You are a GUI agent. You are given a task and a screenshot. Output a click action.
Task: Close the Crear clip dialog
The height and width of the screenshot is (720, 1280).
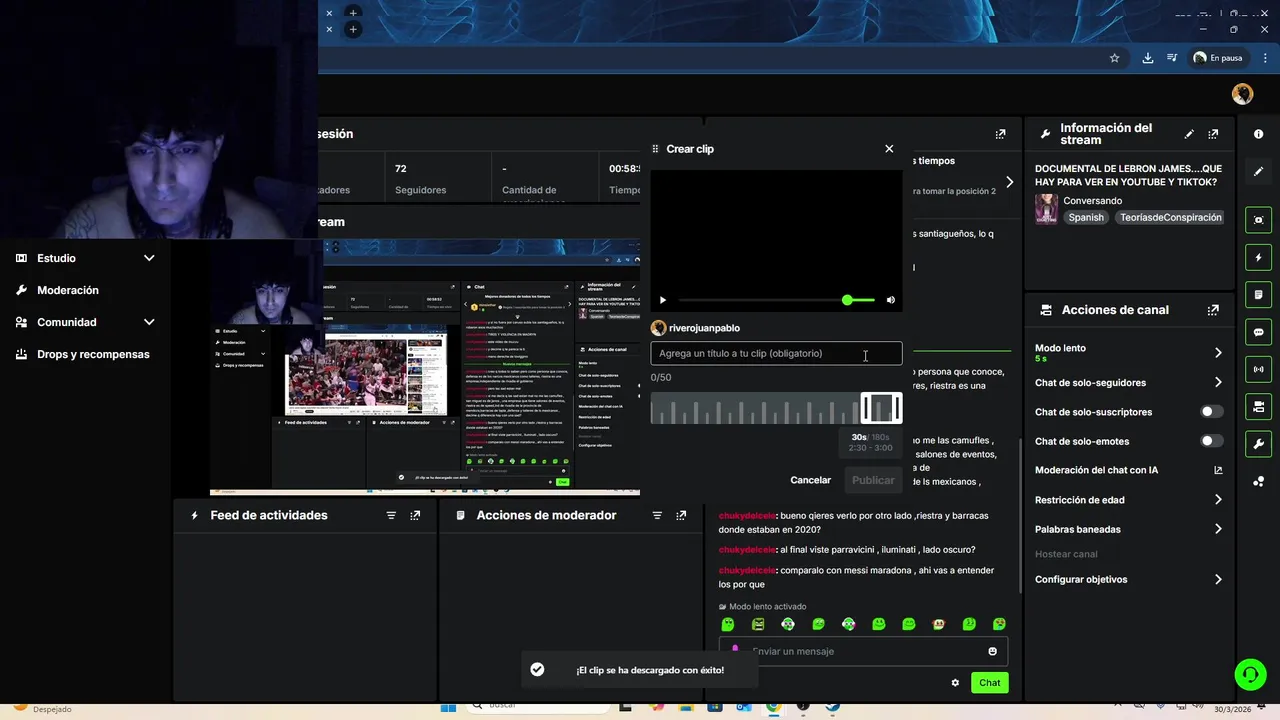(x=889, y=149)
